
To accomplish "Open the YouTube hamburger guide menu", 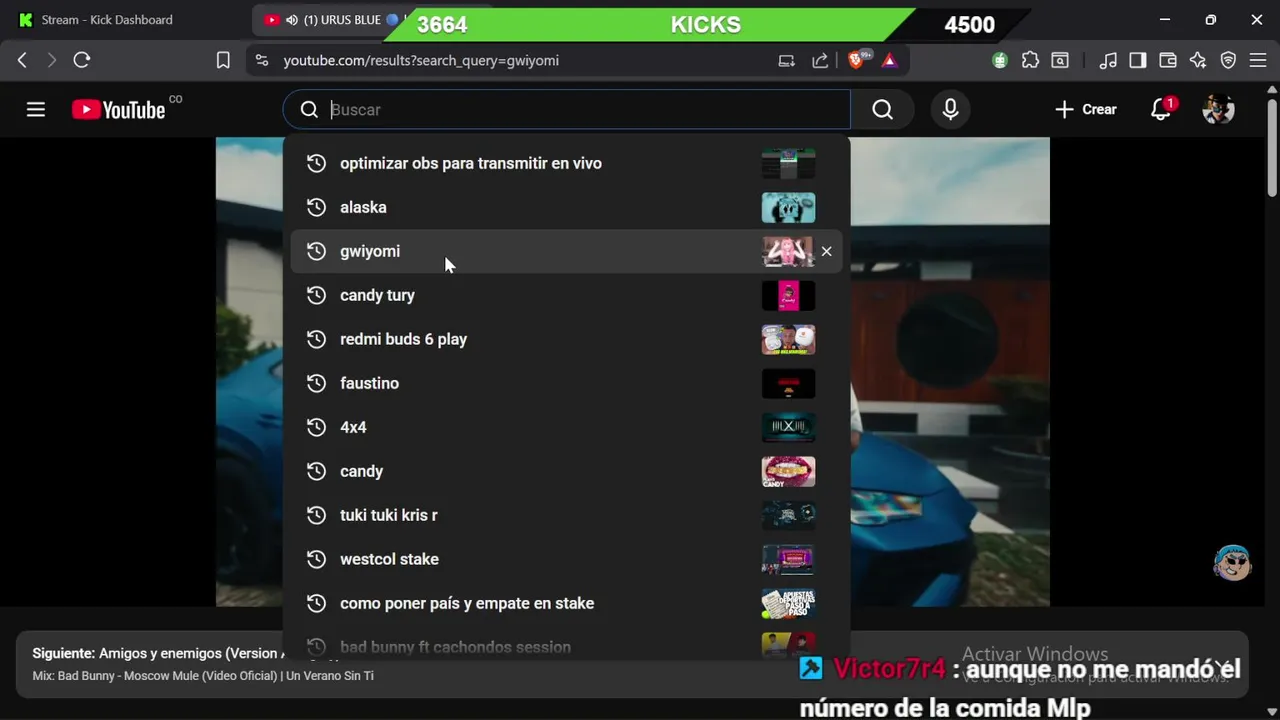I will [36, 110].
